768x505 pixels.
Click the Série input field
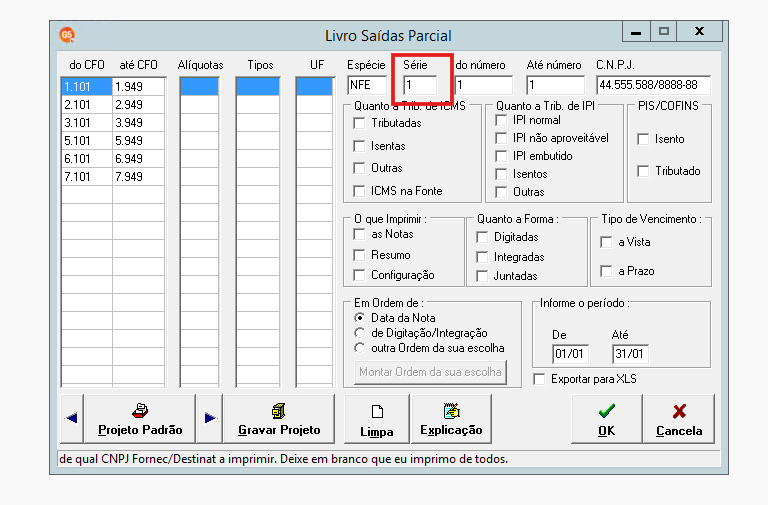420,85
